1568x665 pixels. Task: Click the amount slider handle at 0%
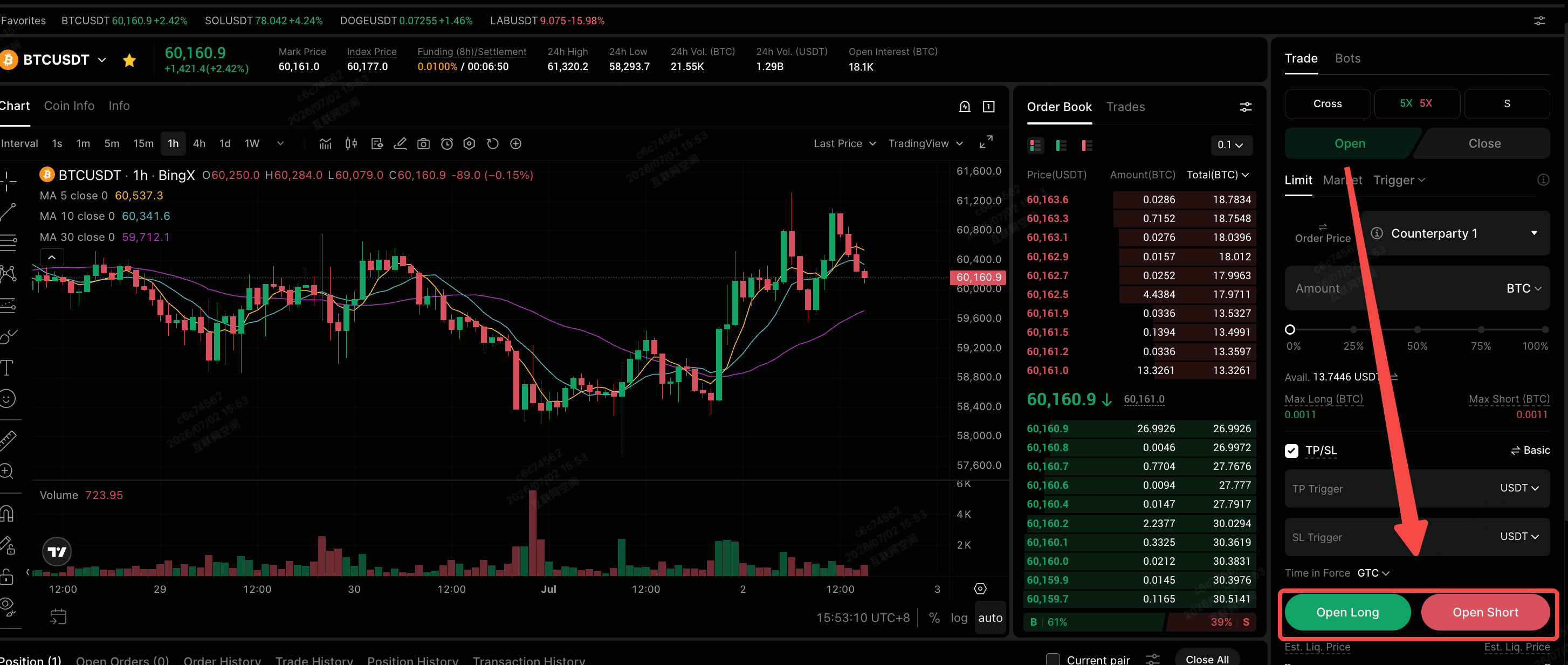(x=1290, y=329)
